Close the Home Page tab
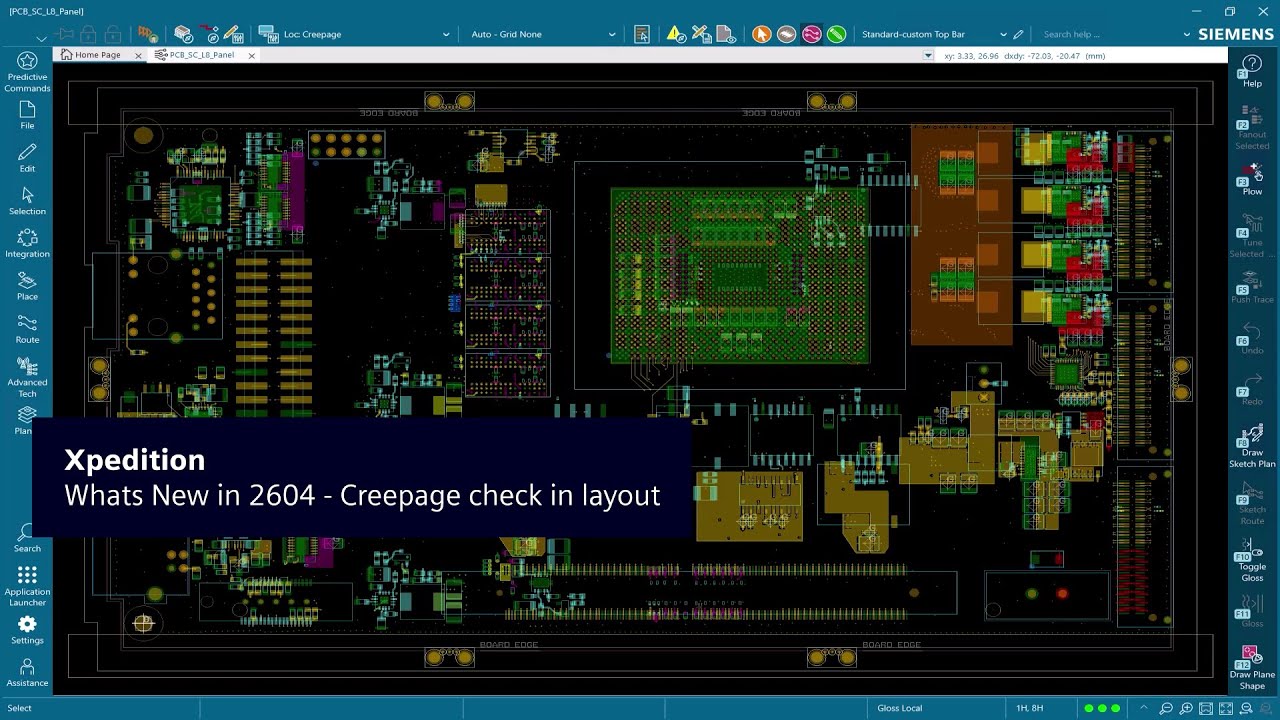Screen dimensions: 1280x720 point(138,55)
